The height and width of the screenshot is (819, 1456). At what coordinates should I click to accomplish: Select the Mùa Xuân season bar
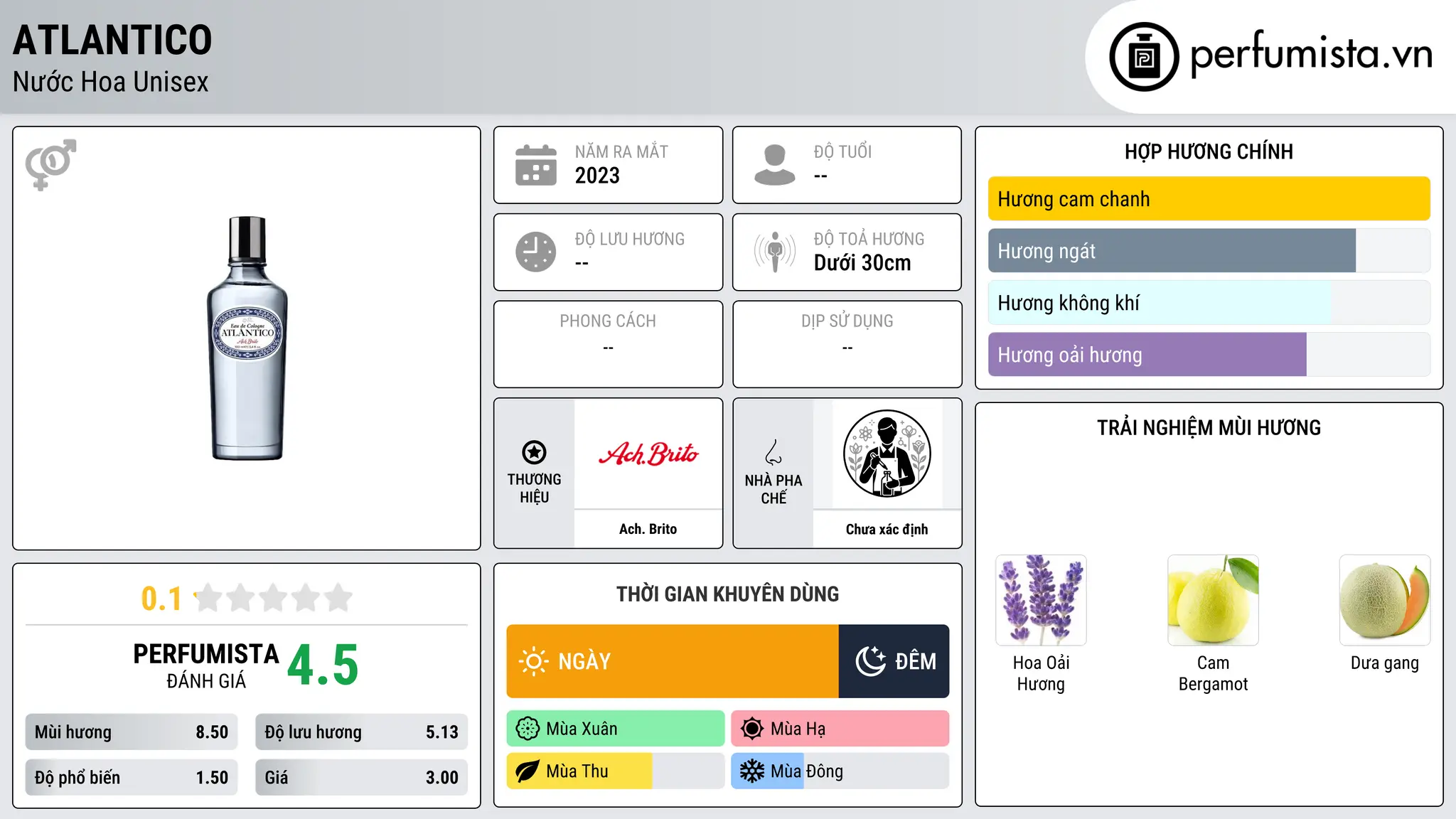pyautogui.click(x=616, y=729)
